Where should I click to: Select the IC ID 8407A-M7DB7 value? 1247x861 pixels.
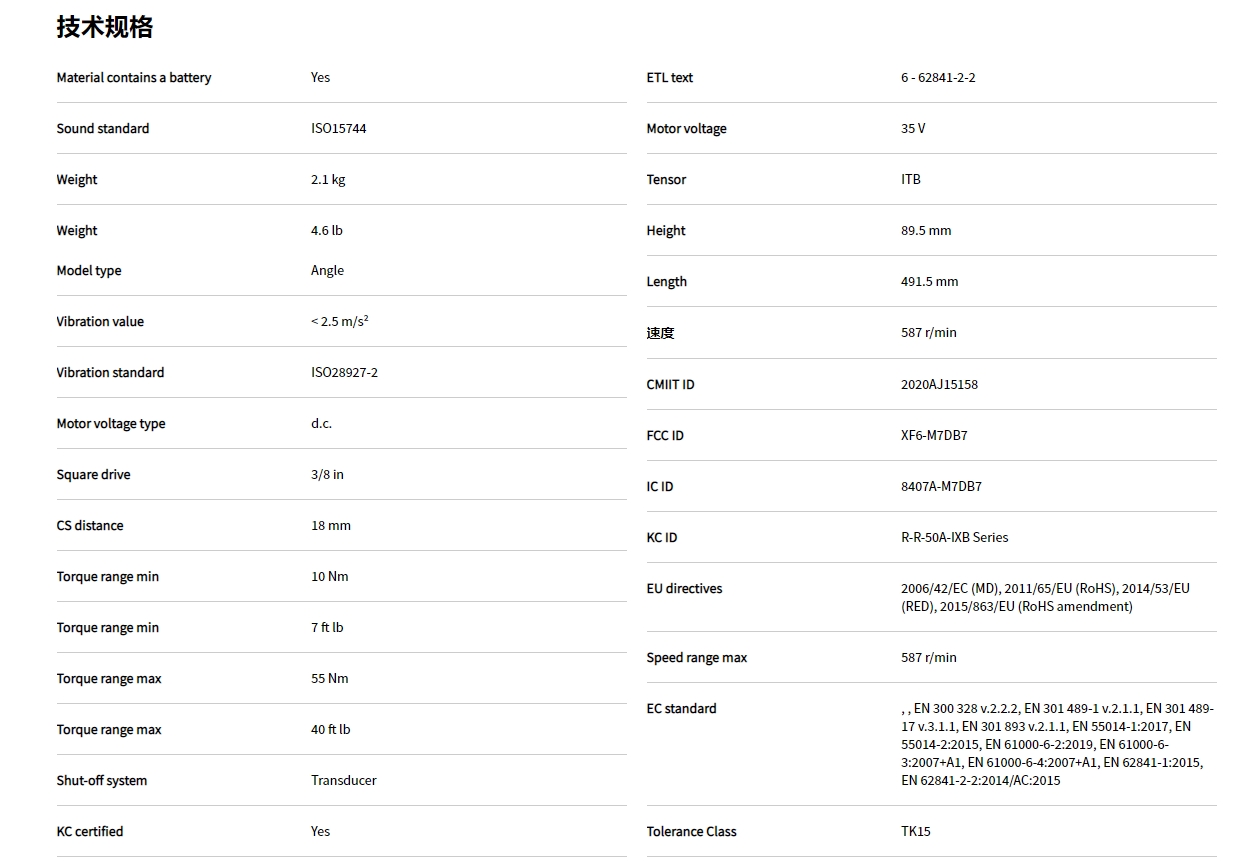pyautogui.click(x=941, y=487)
